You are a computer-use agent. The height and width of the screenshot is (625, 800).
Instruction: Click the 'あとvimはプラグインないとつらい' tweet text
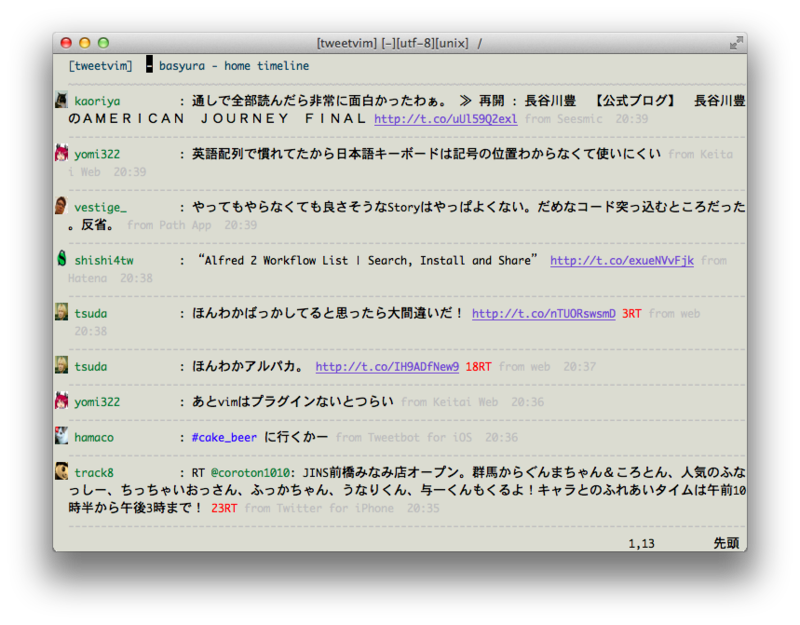[292, 402]
